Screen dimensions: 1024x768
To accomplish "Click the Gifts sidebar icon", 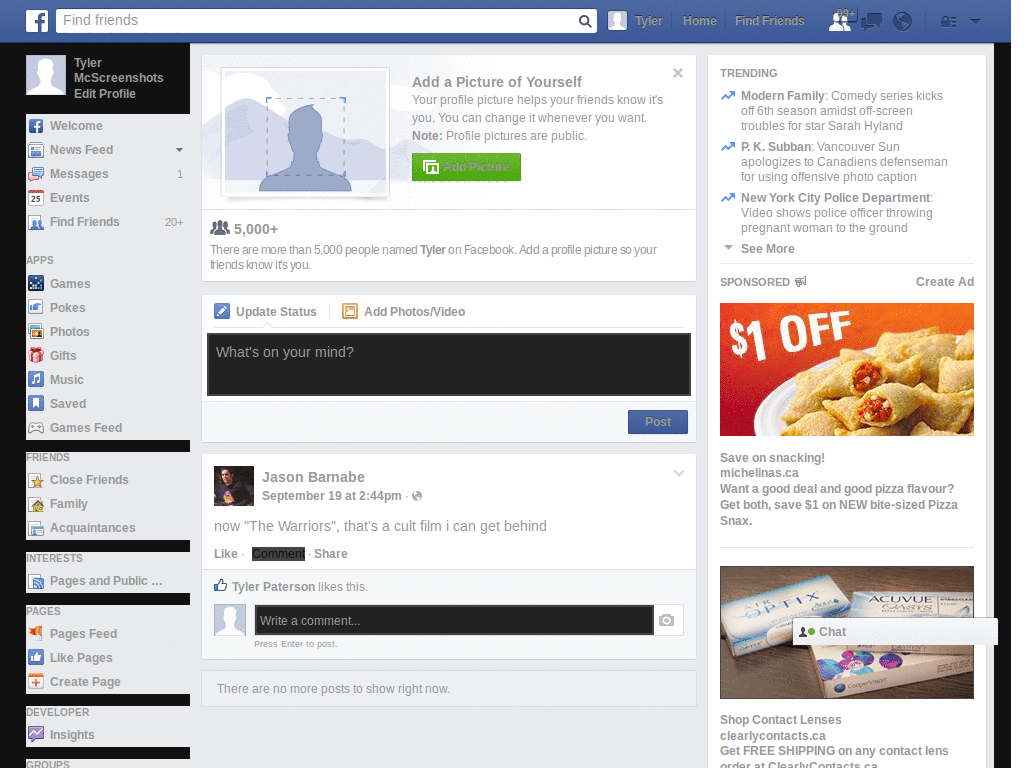I will pyautogui.click(x=36, y=356).
